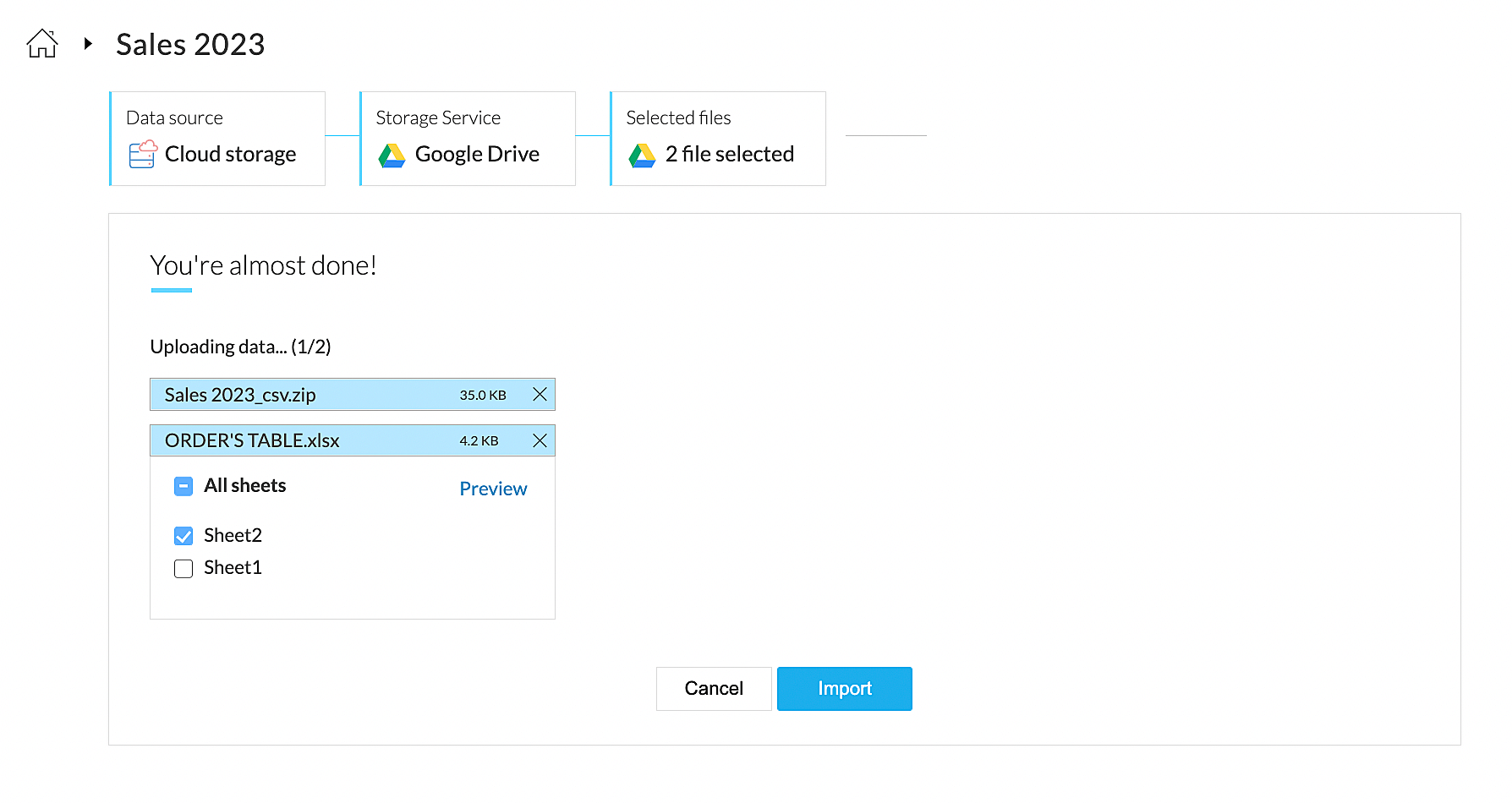This screenshot has height=803, width=1512.
Task: Click the Cloud storage icon
Action: tap(142, 155)
